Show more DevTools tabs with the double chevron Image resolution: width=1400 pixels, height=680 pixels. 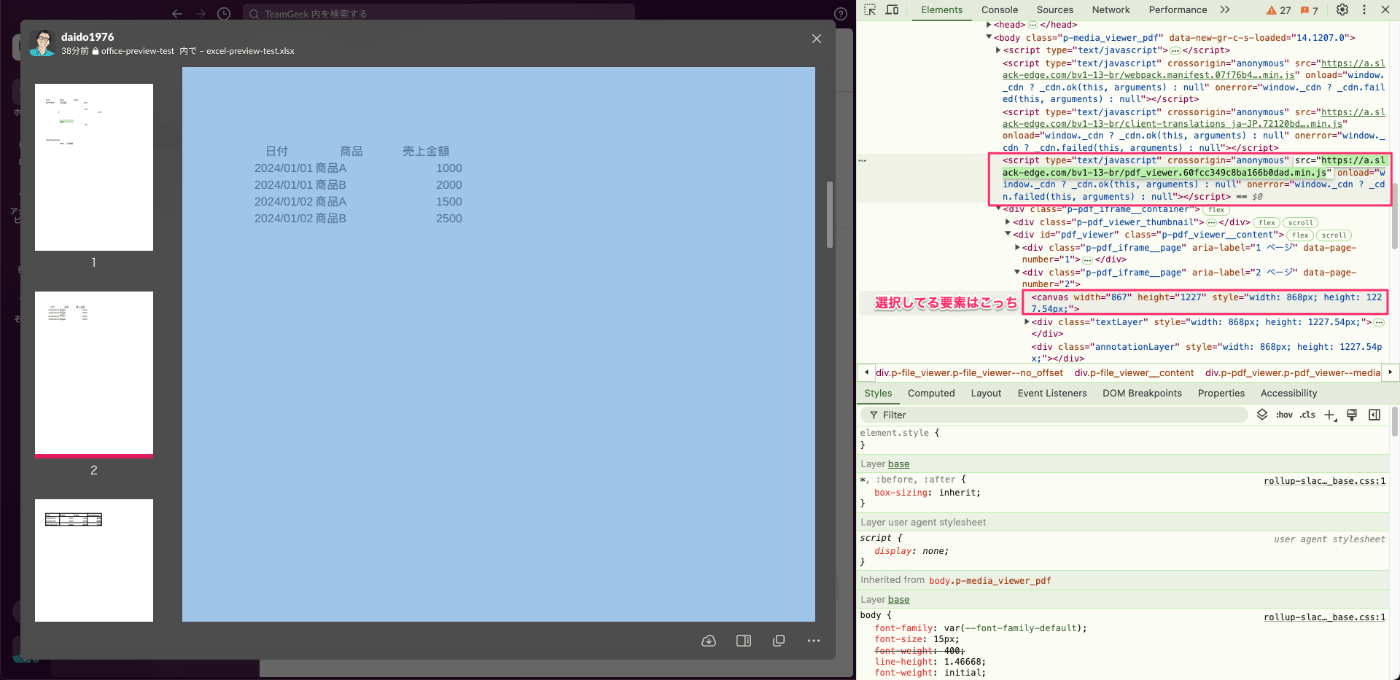[1225, 10]
